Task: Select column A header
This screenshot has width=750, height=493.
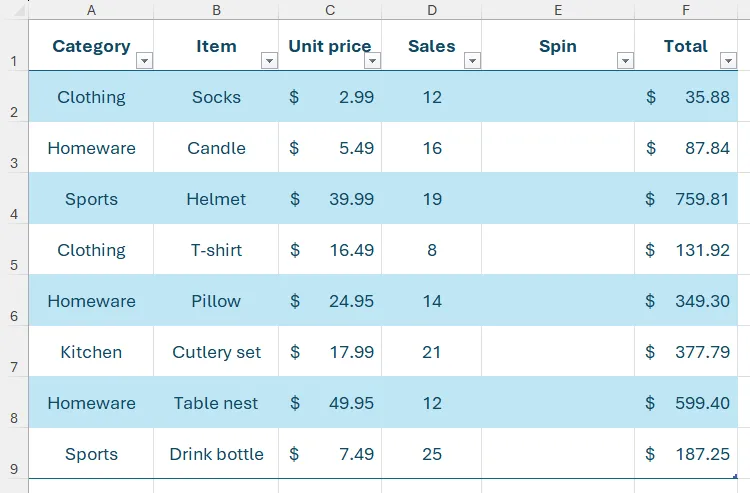Action: tap(91, 10)
